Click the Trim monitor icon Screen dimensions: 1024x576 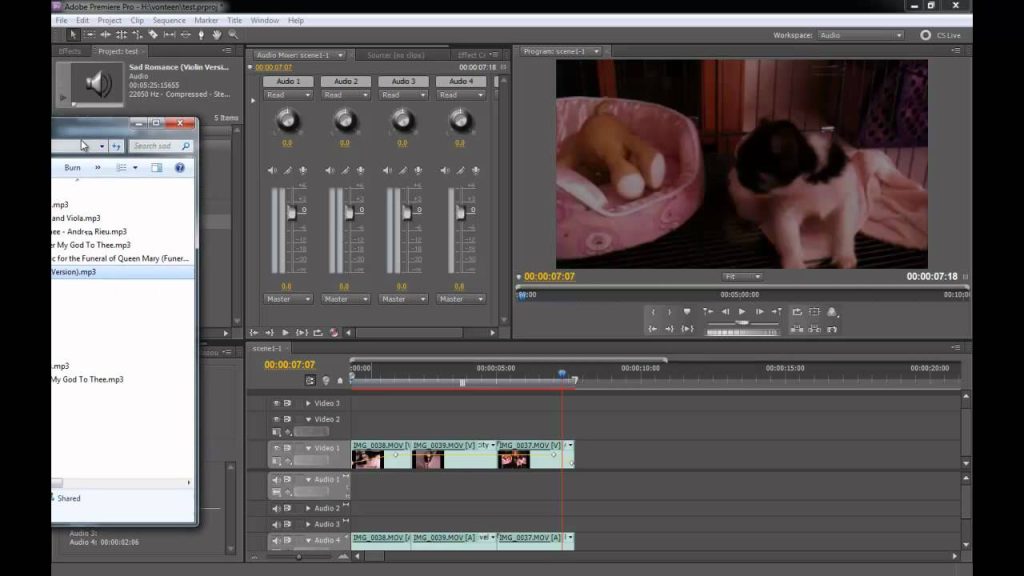(832, 329)
